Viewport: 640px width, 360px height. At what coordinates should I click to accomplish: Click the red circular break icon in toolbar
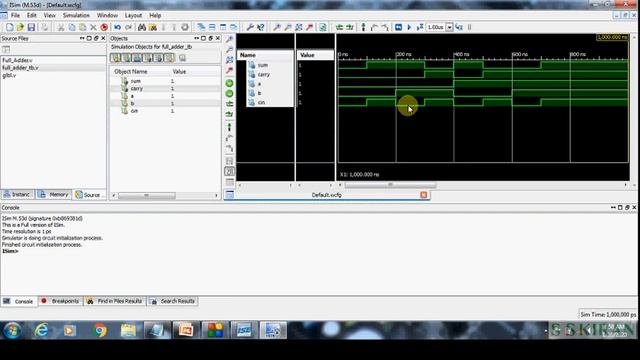104,27
